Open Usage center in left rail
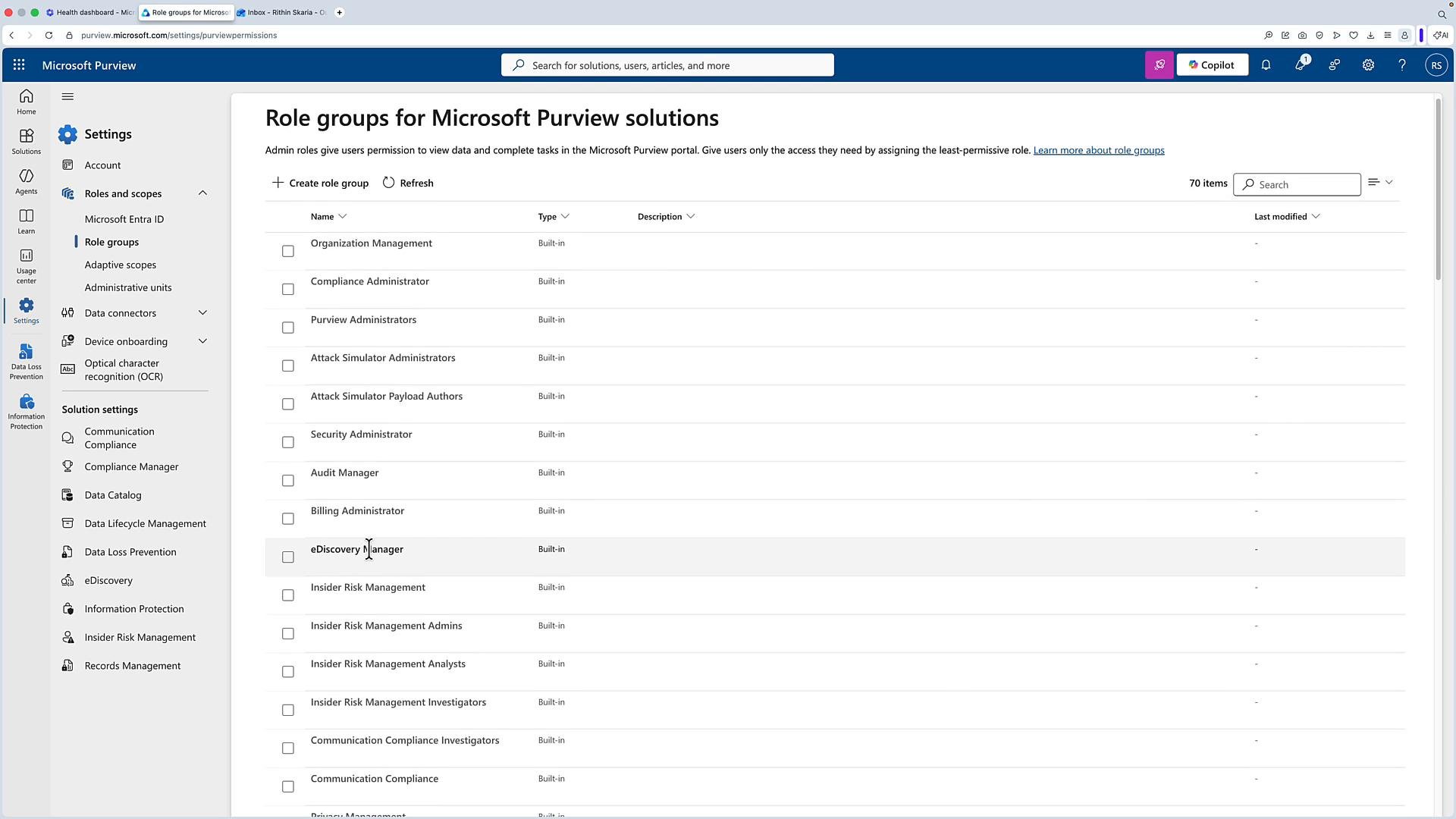Viewport: 1456px width, 819px height. point(27,266)
